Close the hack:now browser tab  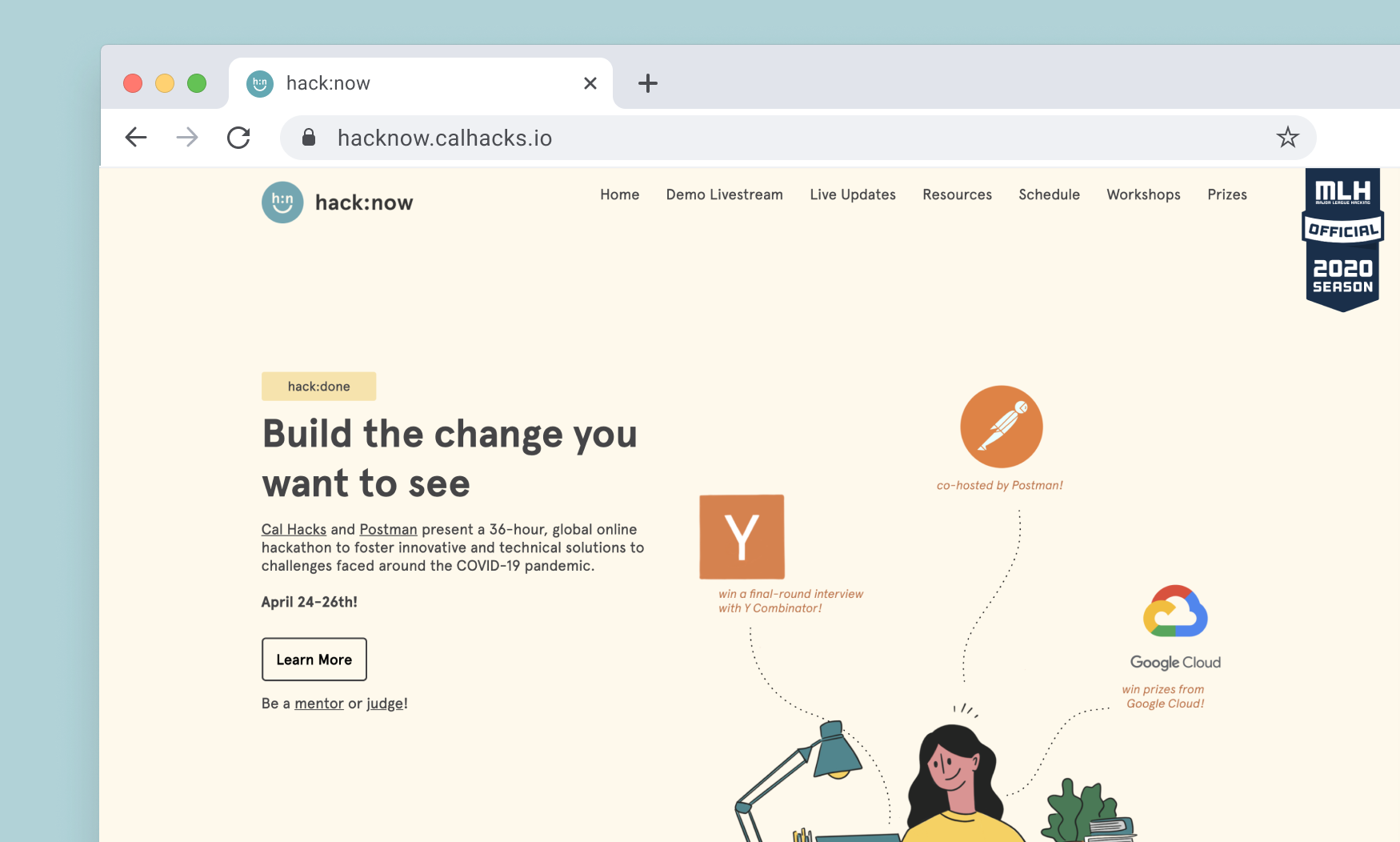coord(590,83)
